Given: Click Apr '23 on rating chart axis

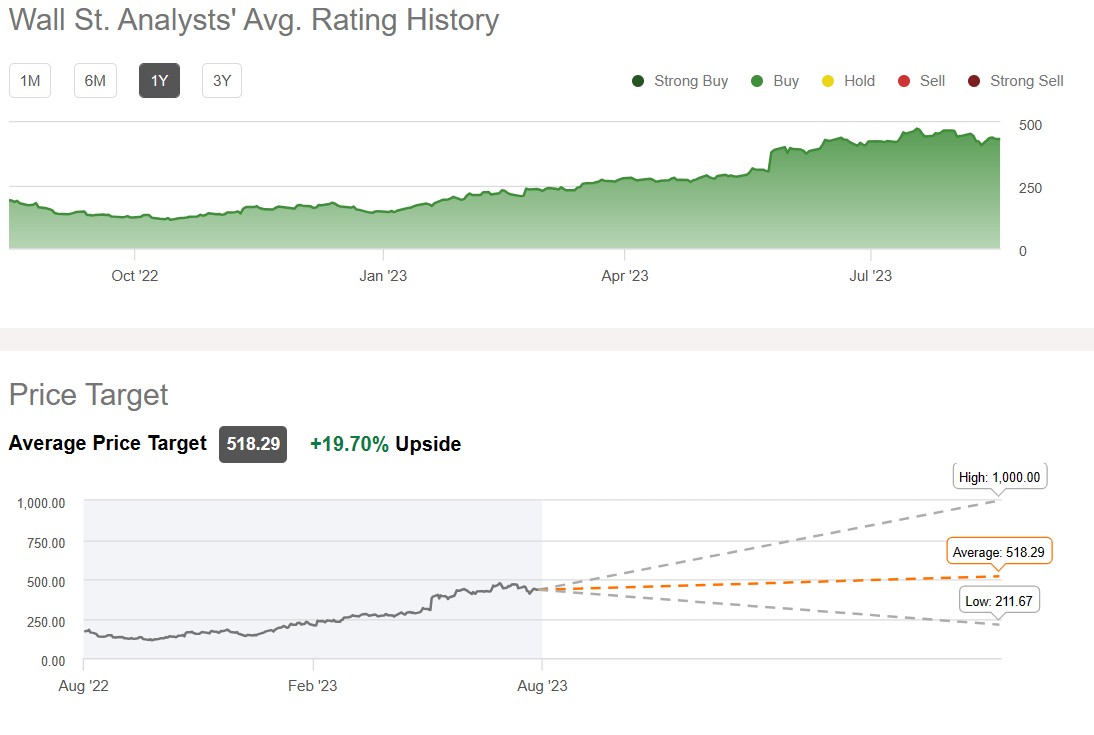Looking at the screenshot, I should pos(624,276).
